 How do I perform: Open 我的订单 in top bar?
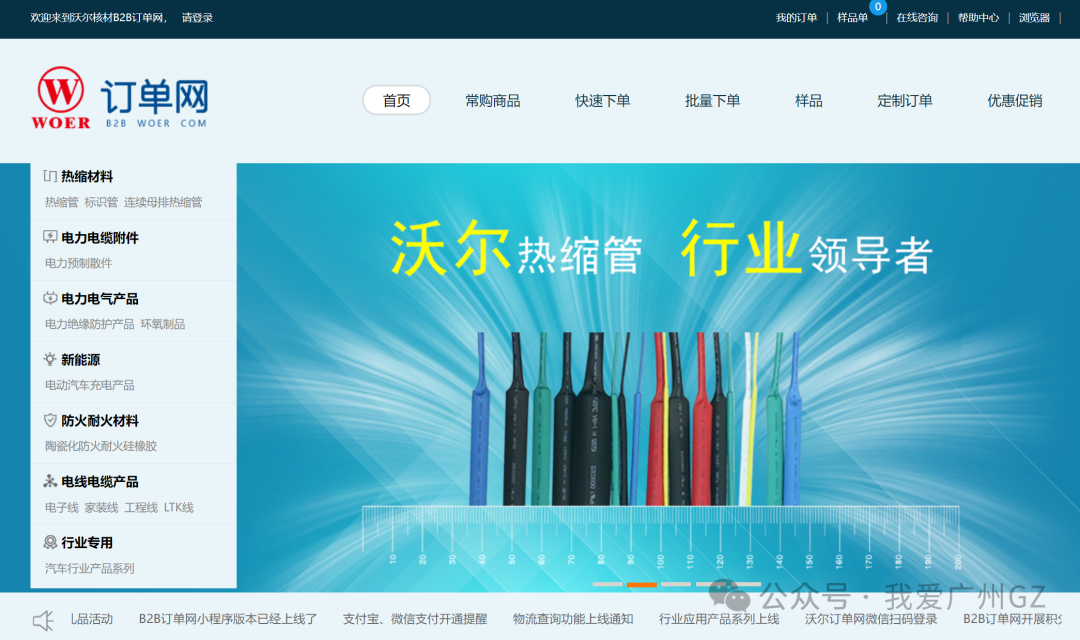pyautogui.click(x=796, y=18)
